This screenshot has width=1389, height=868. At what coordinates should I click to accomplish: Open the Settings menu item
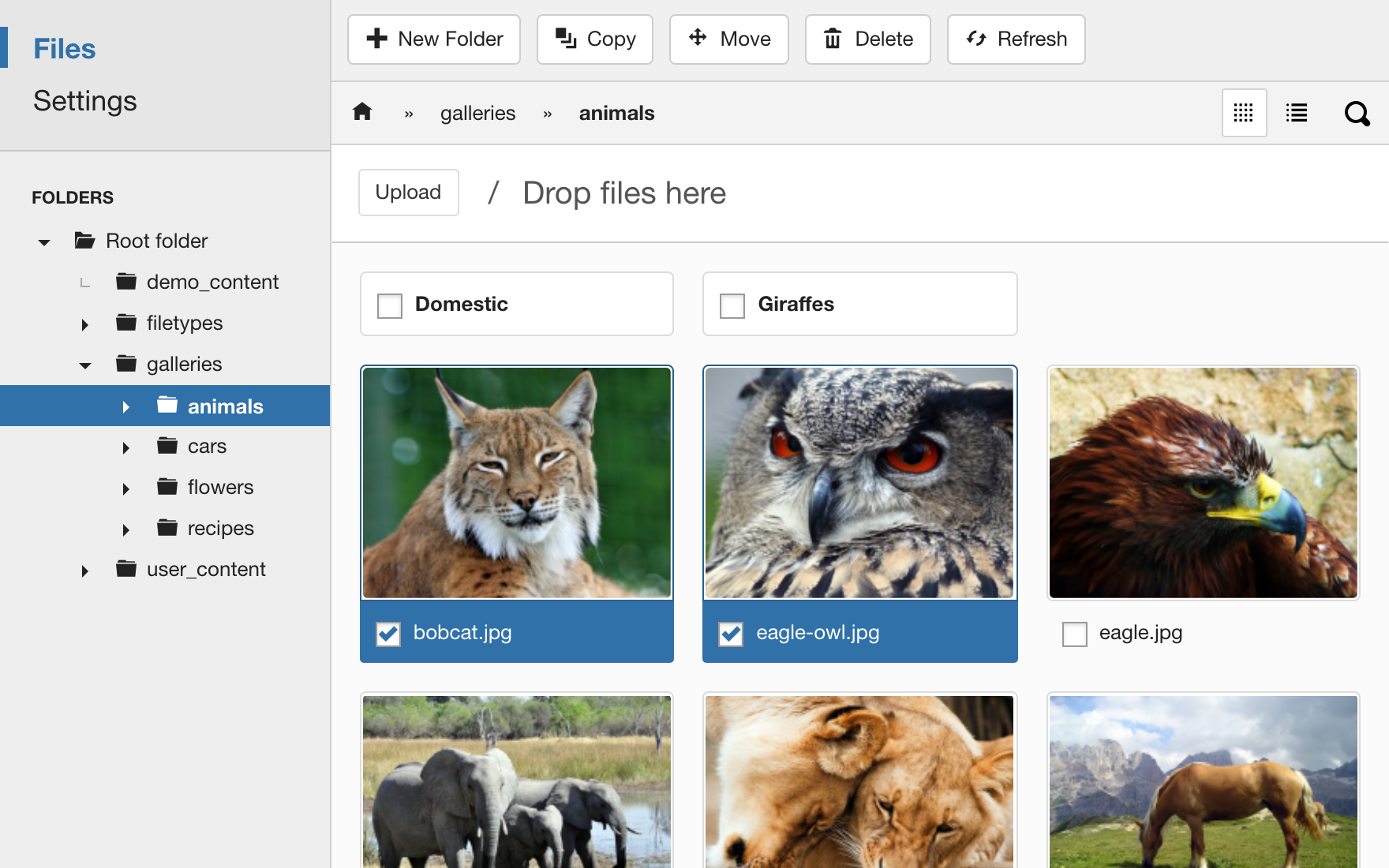coord(85,101)
